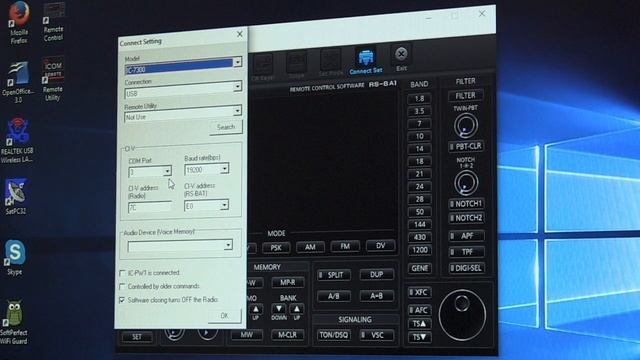Click the TS up arrow button
Screen dimensions: 640x360
(419, 324)
